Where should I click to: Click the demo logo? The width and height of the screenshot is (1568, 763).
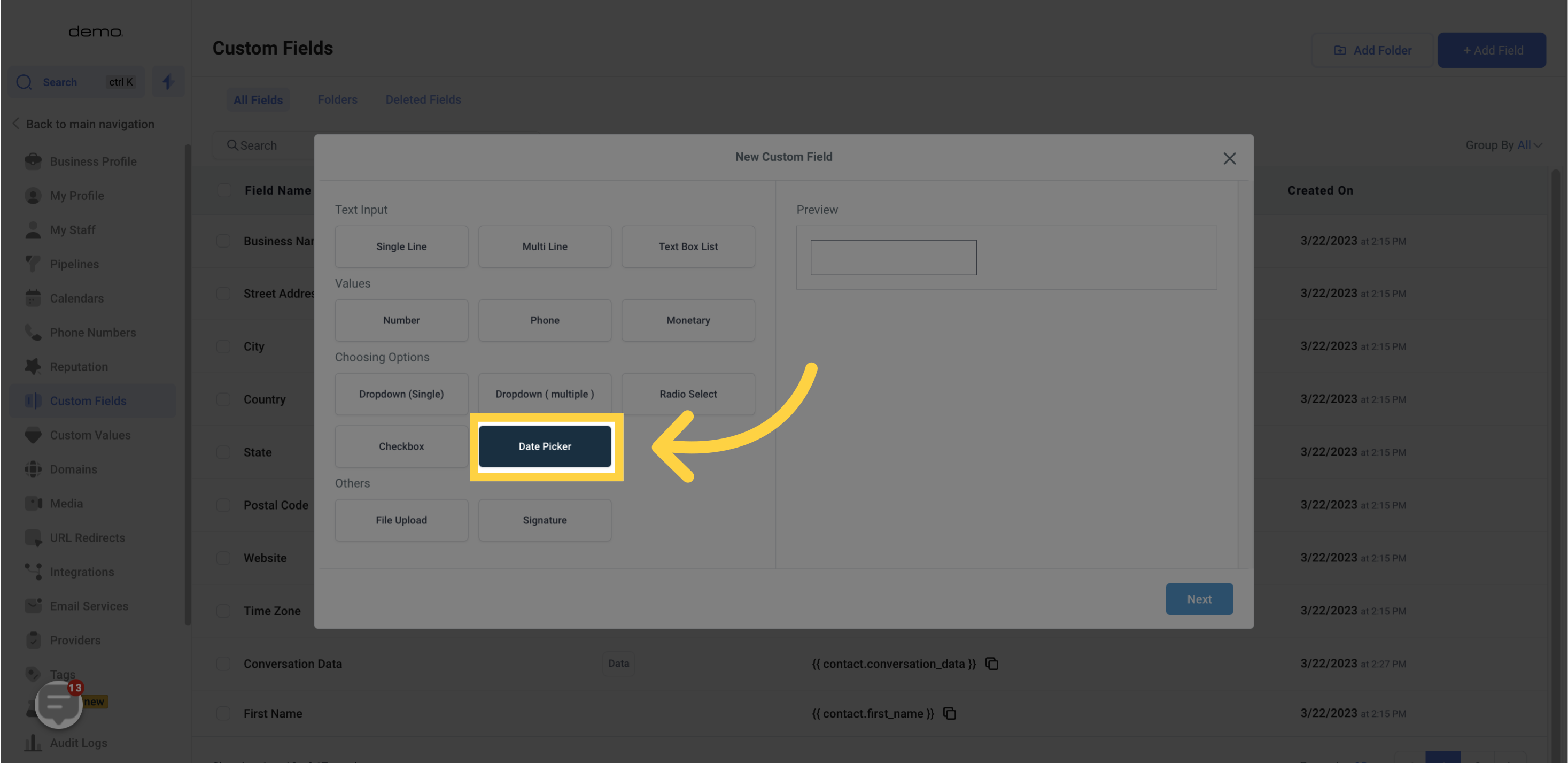pyautogui.click(x=96, y=32)
